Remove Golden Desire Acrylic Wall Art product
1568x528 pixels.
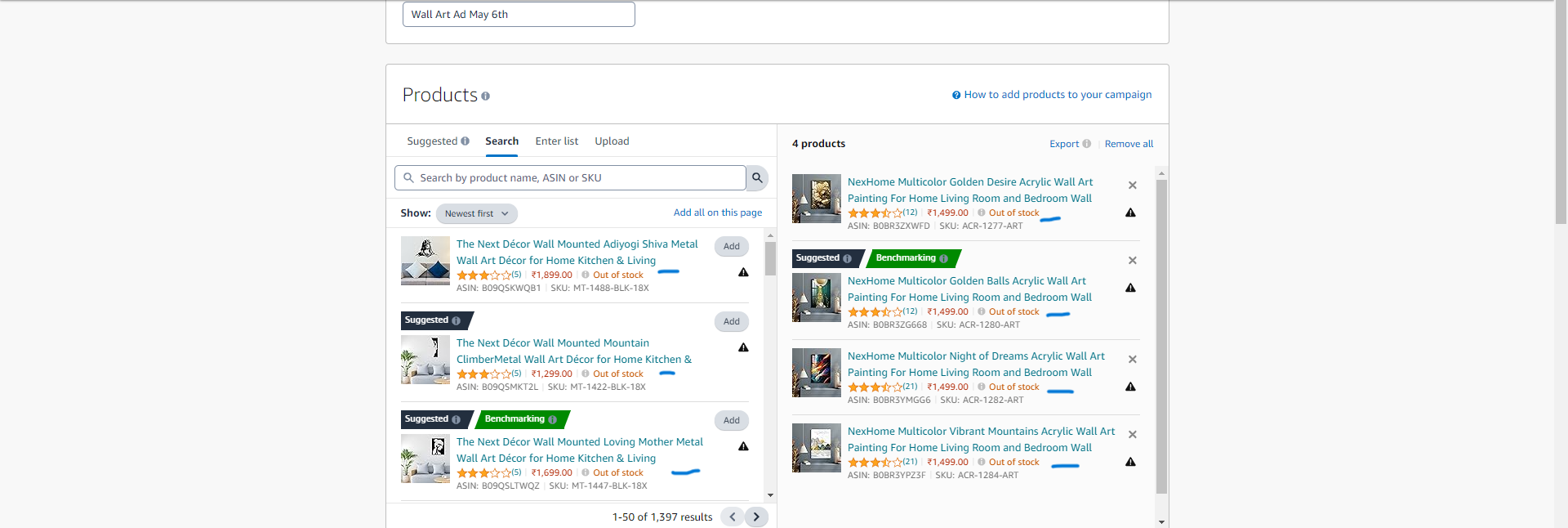(x=1133, y=186)
